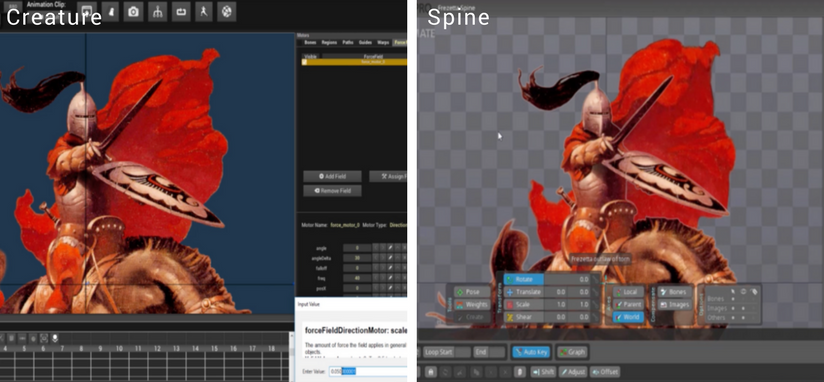Click the angleDelta value field showing 30
Screen dimensions: 824x382
tap(357, 258)
